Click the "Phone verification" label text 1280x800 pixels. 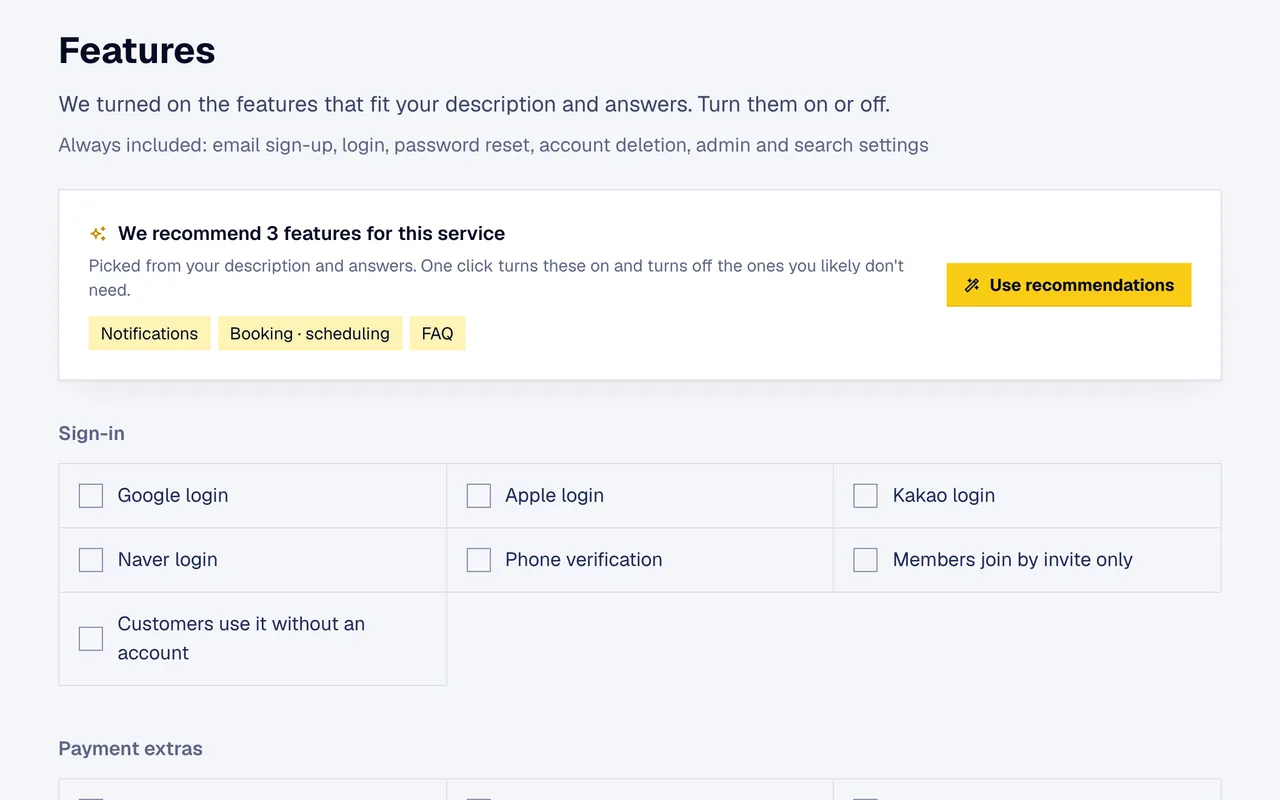click(583, 560)
